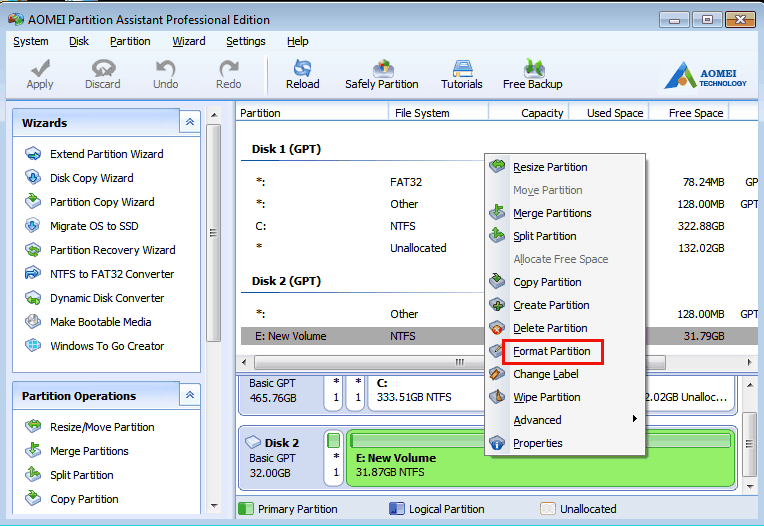Image resolution: width=764 pixels, height=526 pixels.
Task: Click the disk map scrollbar down arrow
Action: (x=749, y=486)
